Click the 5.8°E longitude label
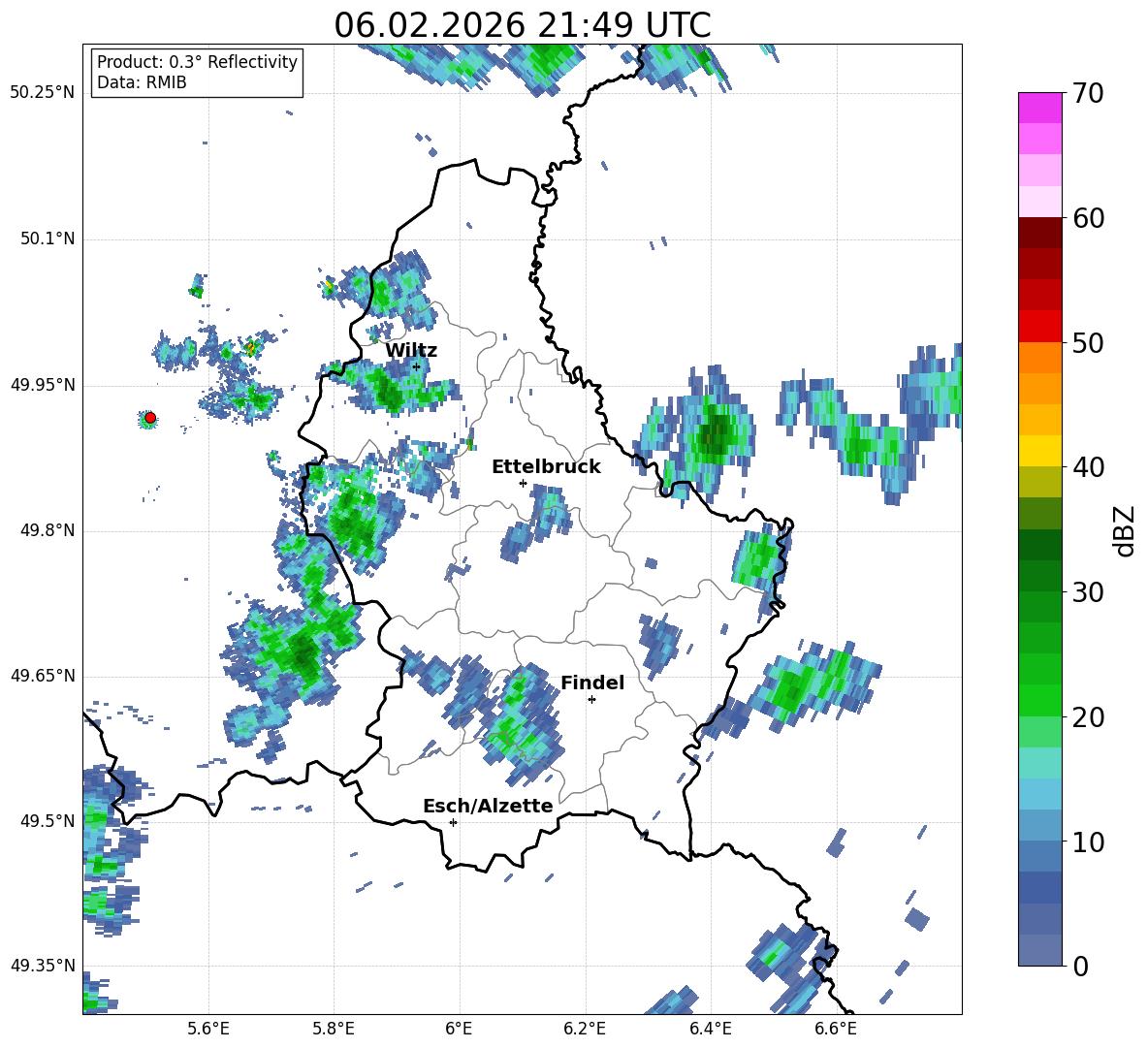Viewport: 1148px width, 1048px height. tap(334, 1030)
